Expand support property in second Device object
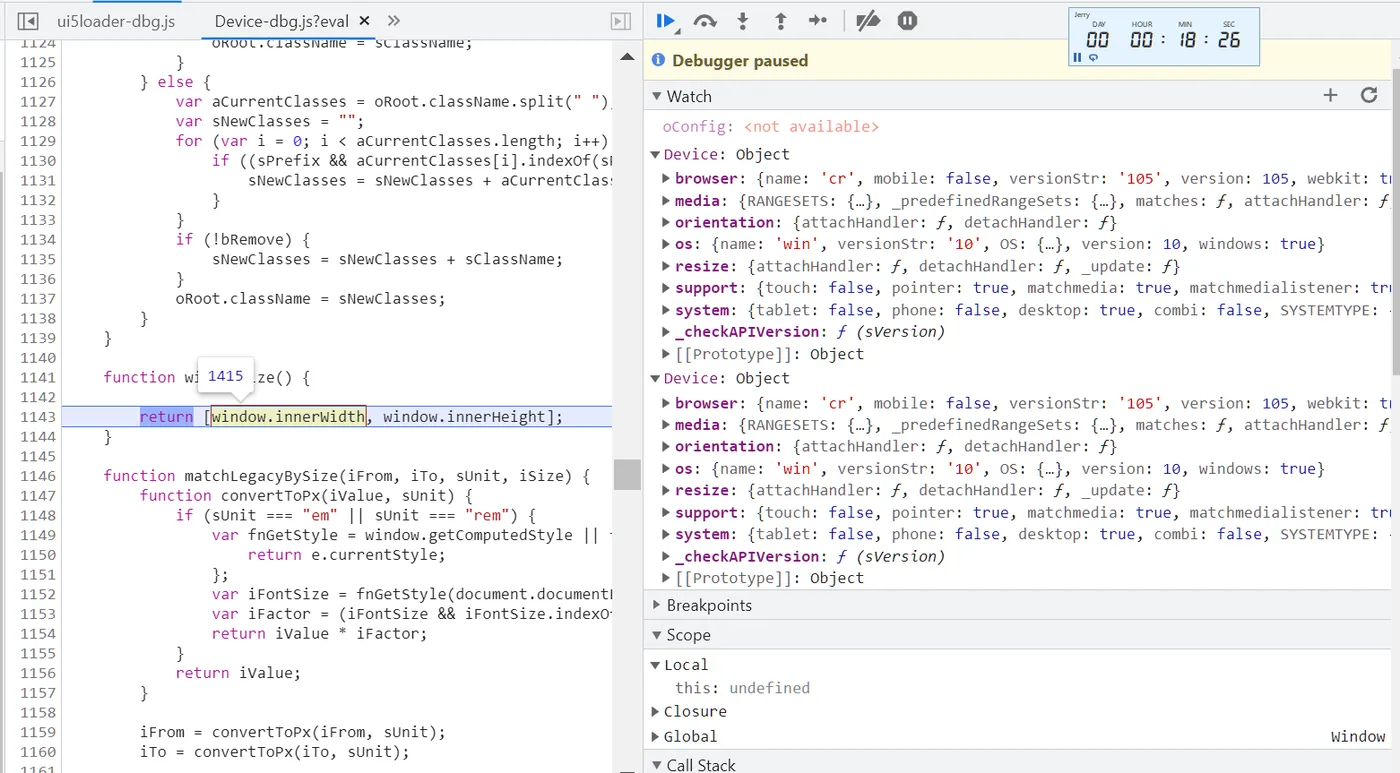Image resolution: width=1400 pixels, height=773 pixels. 667,512
